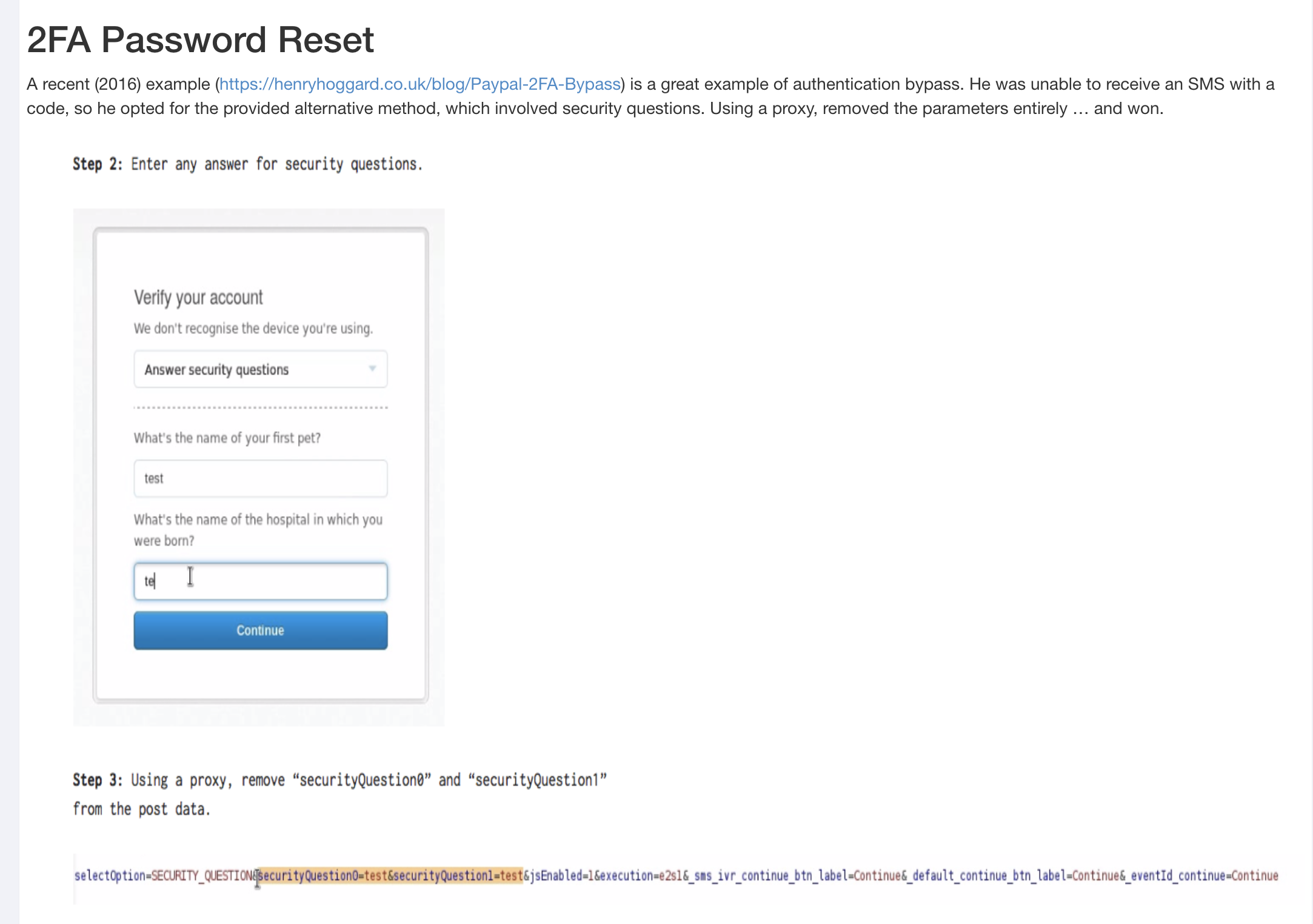This screenshot has height=924, width=1313.
Task: Click the dropdown arrow in verification method selector
Action: (x=372, y=369)
